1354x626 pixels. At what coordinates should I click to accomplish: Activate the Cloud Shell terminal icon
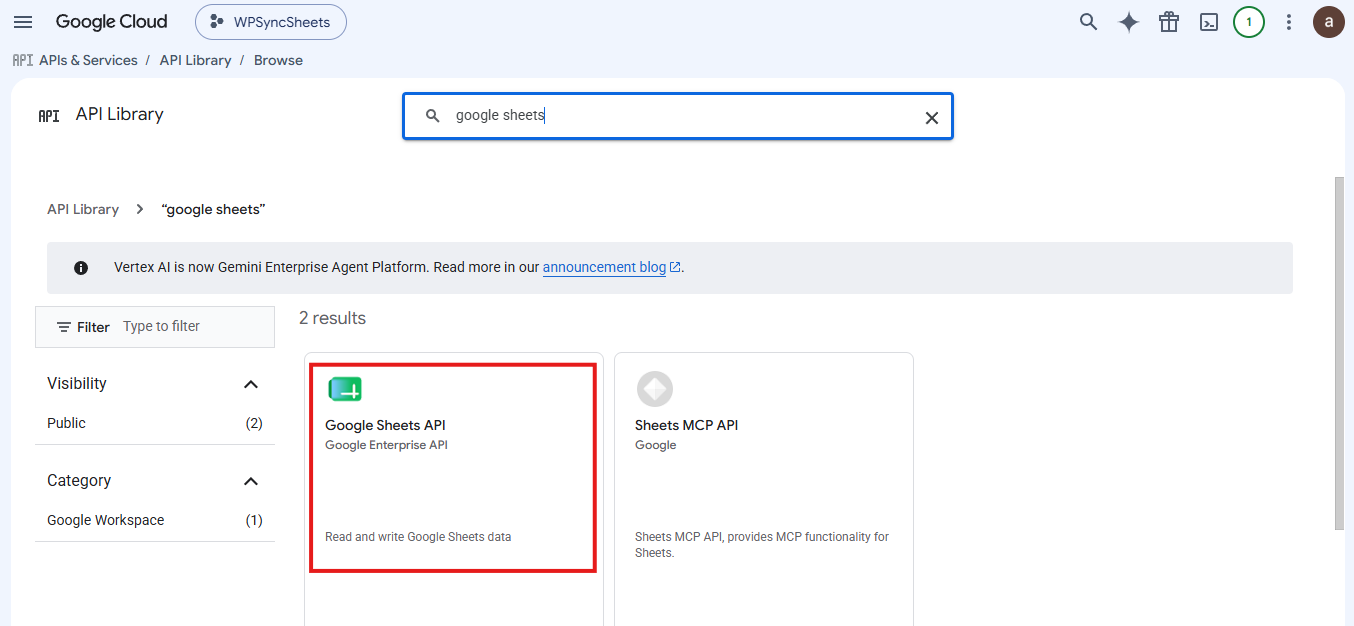point(1209,22)
